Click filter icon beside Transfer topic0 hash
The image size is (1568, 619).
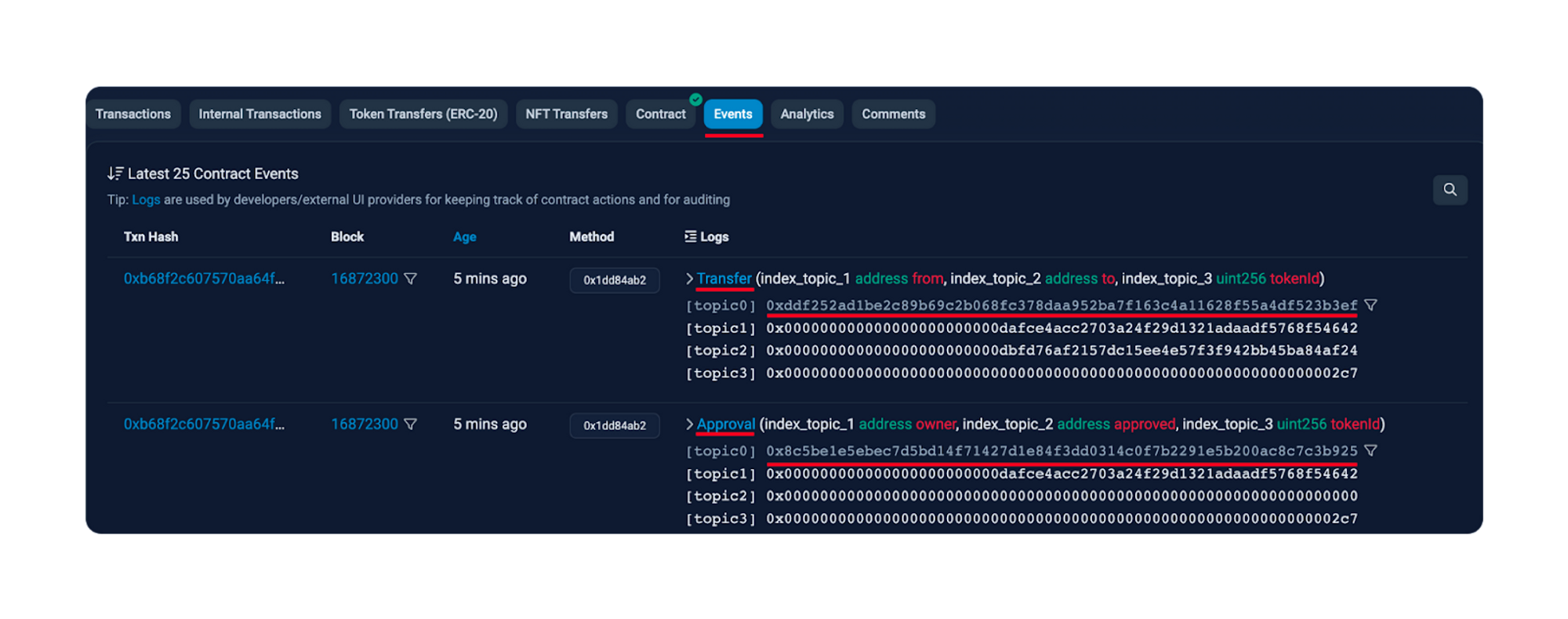pyautogui.click(x=1370, y=305)
